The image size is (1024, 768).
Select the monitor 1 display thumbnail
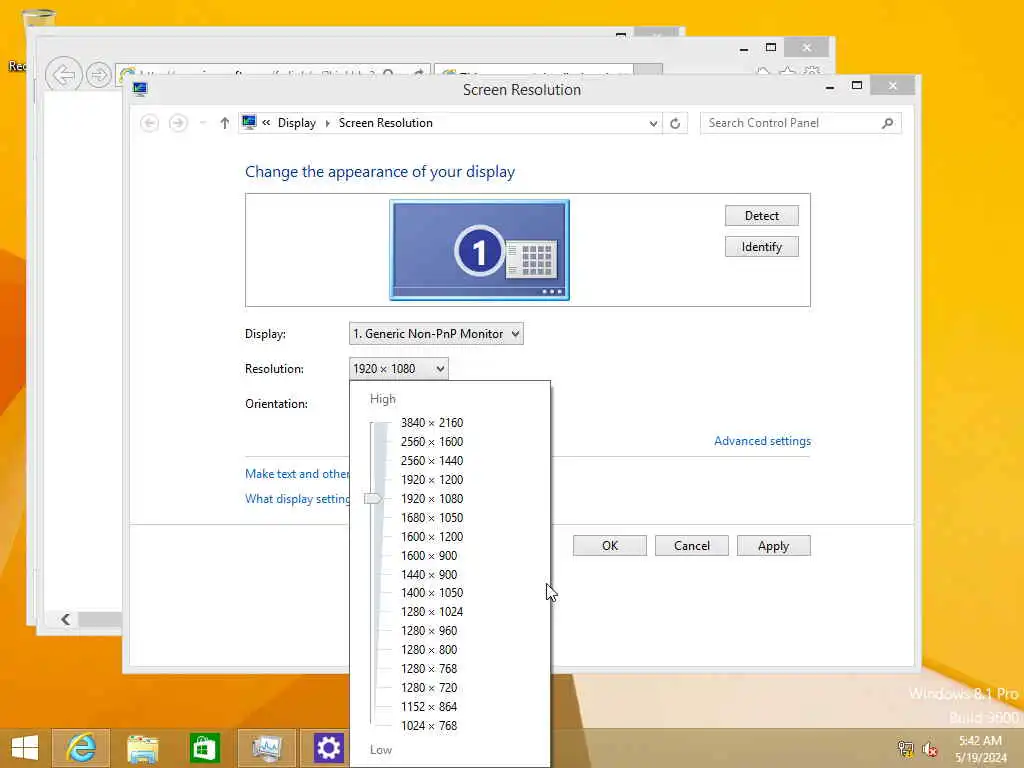tap(479, 250)
